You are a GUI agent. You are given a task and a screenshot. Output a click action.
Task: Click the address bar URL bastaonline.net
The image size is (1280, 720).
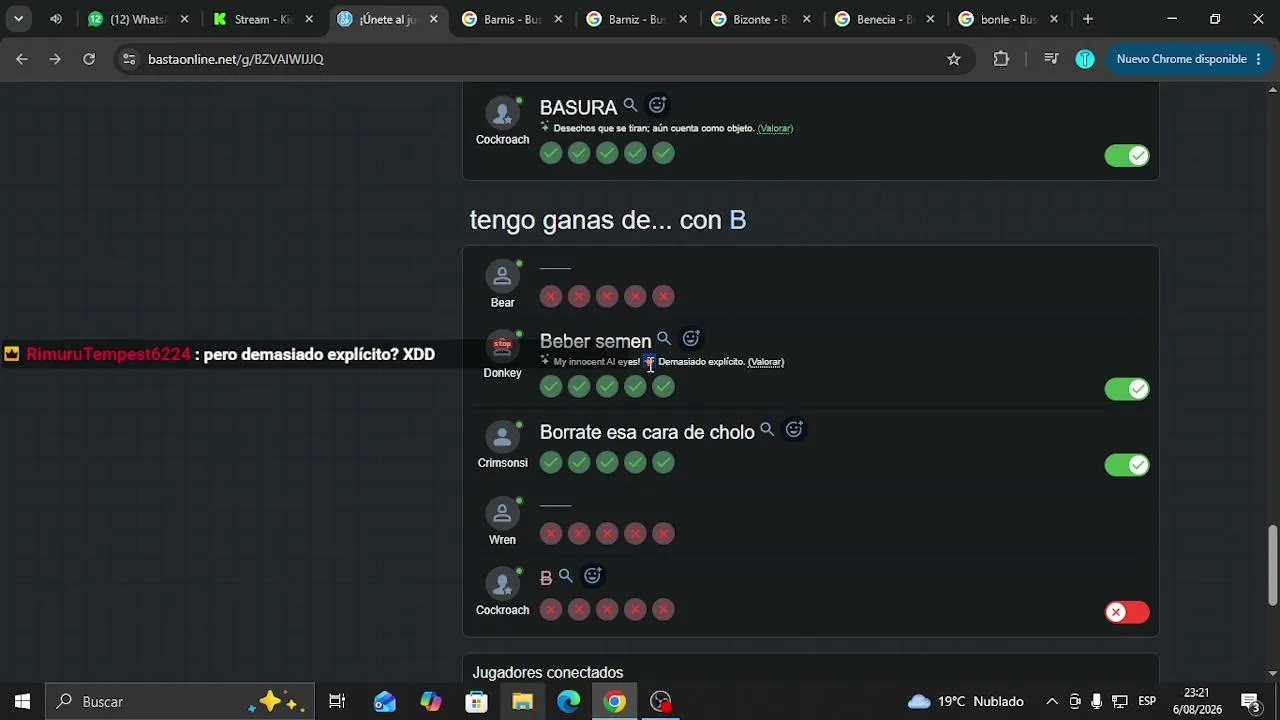[236, 59]
